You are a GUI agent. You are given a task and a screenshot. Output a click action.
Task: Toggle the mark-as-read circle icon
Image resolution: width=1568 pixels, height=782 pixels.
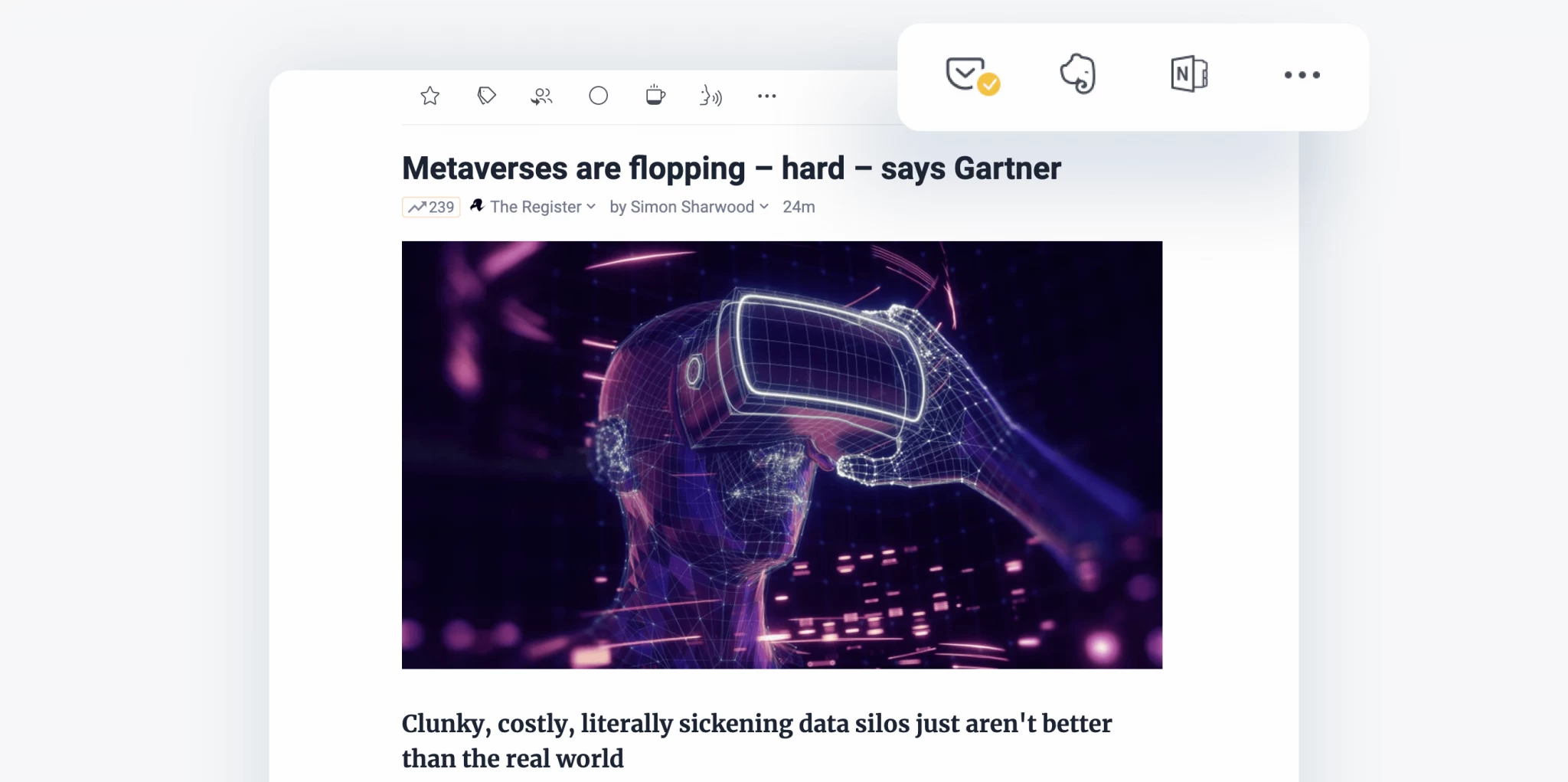pos(598,96)
